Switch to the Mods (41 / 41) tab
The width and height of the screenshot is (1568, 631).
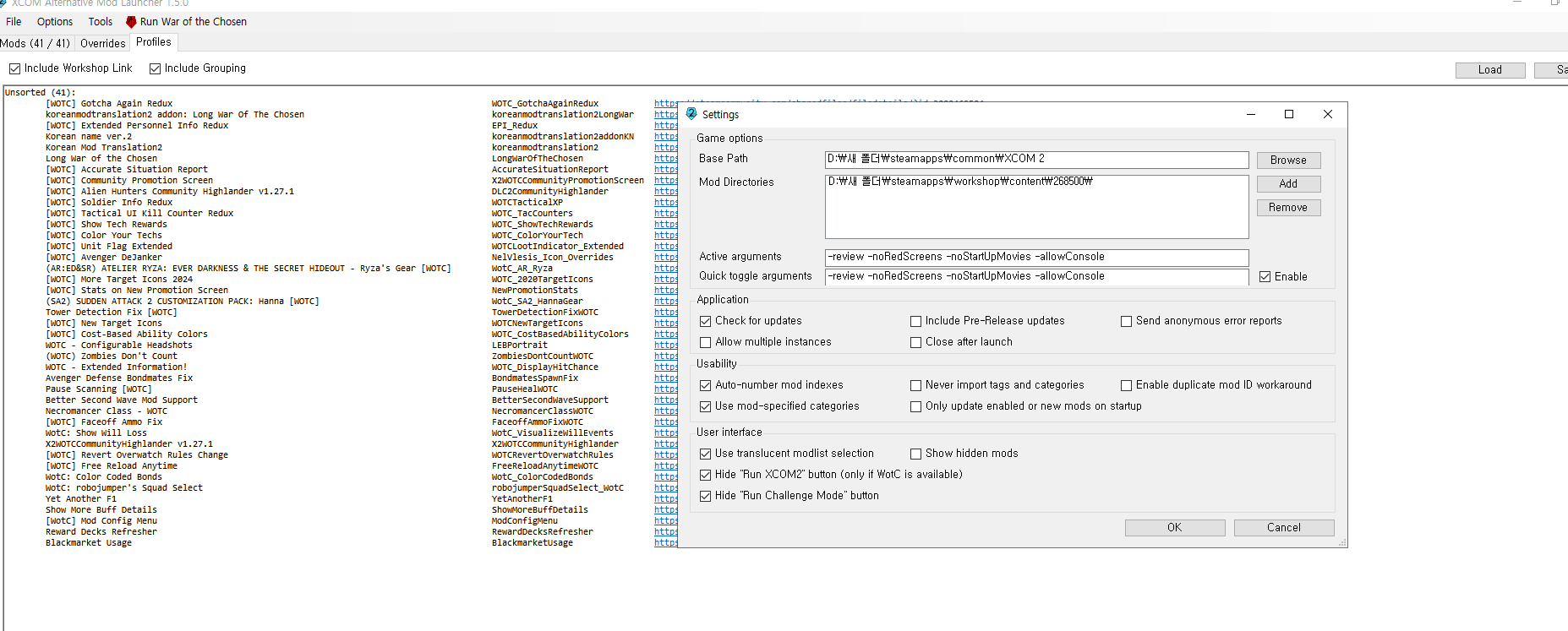(x=36, y=43)
